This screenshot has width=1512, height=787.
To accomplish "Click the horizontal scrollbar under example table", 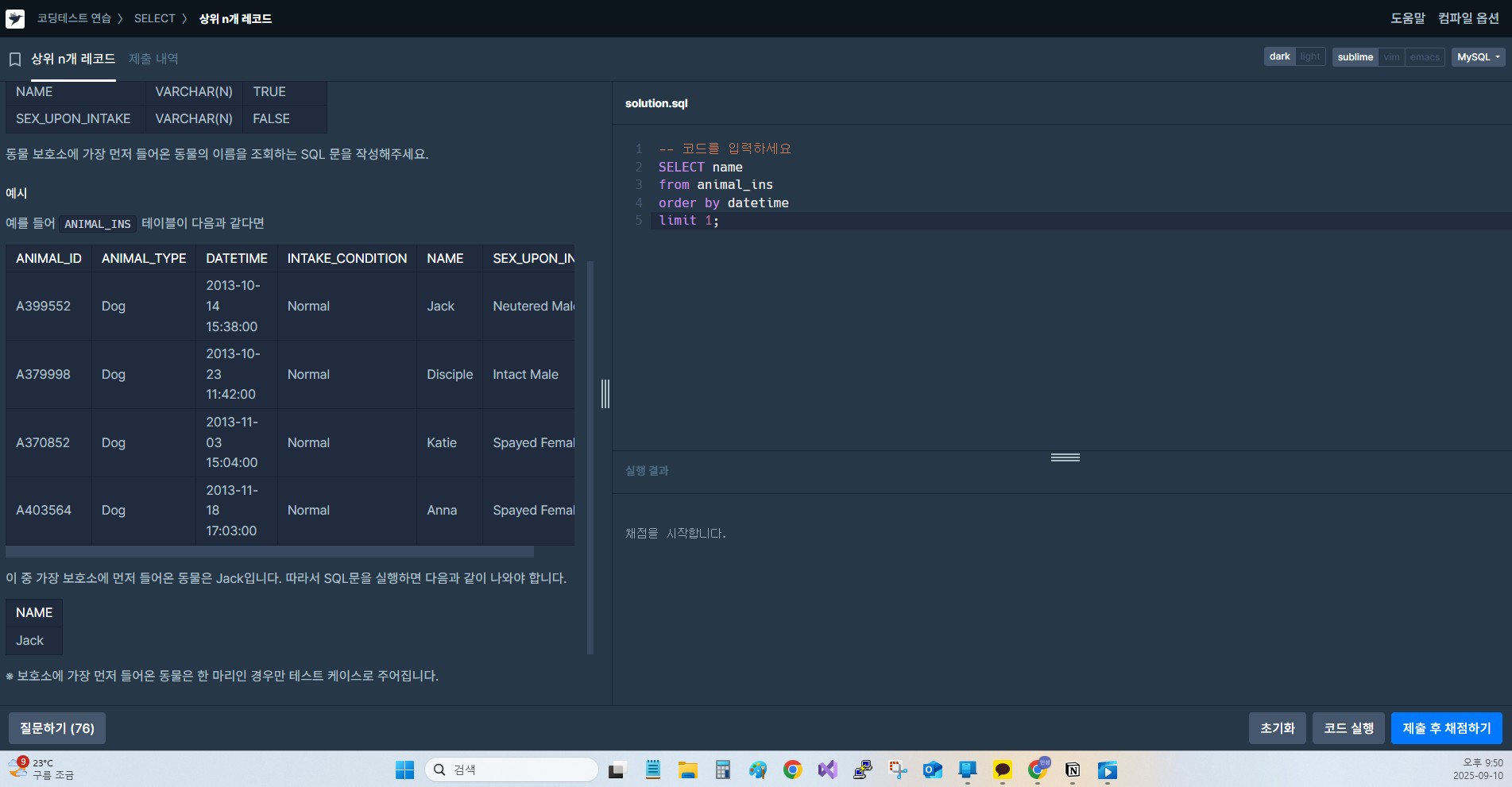I will (270, 551).
